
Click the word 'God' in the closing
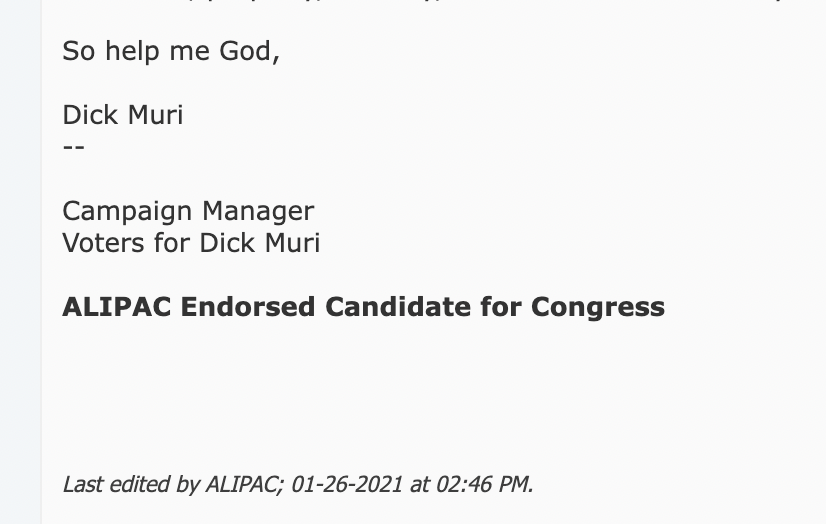click(x=245, y=52)
